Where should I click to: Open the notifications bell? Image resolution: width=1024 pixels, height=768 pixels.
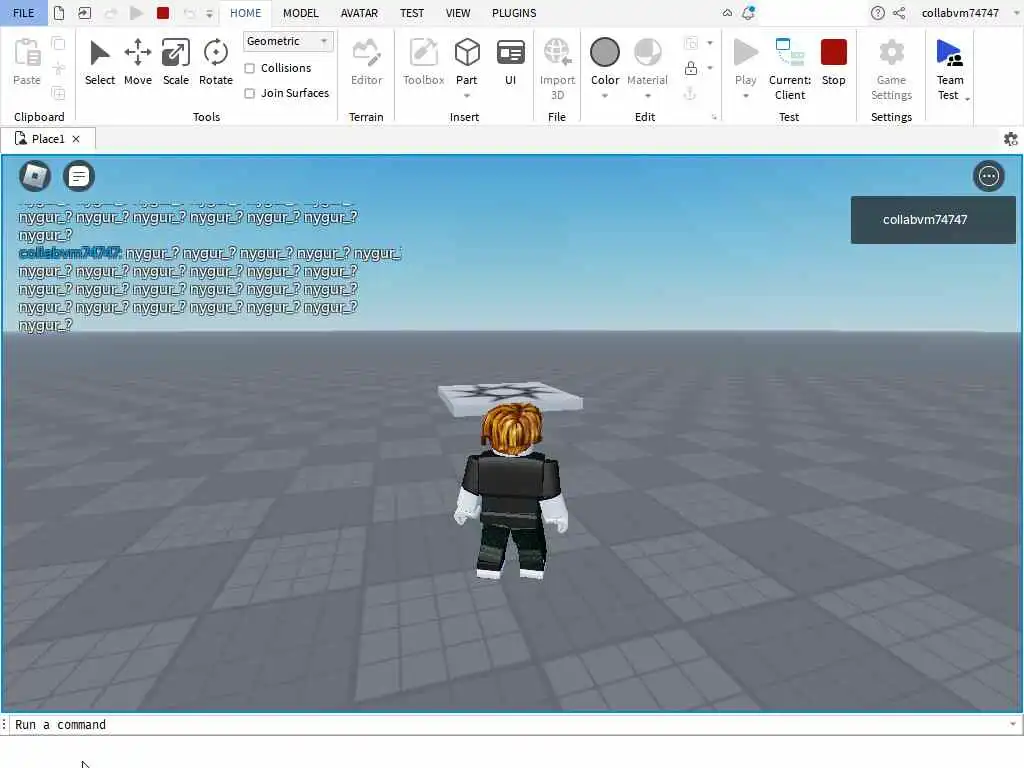[x=748, y=12]
